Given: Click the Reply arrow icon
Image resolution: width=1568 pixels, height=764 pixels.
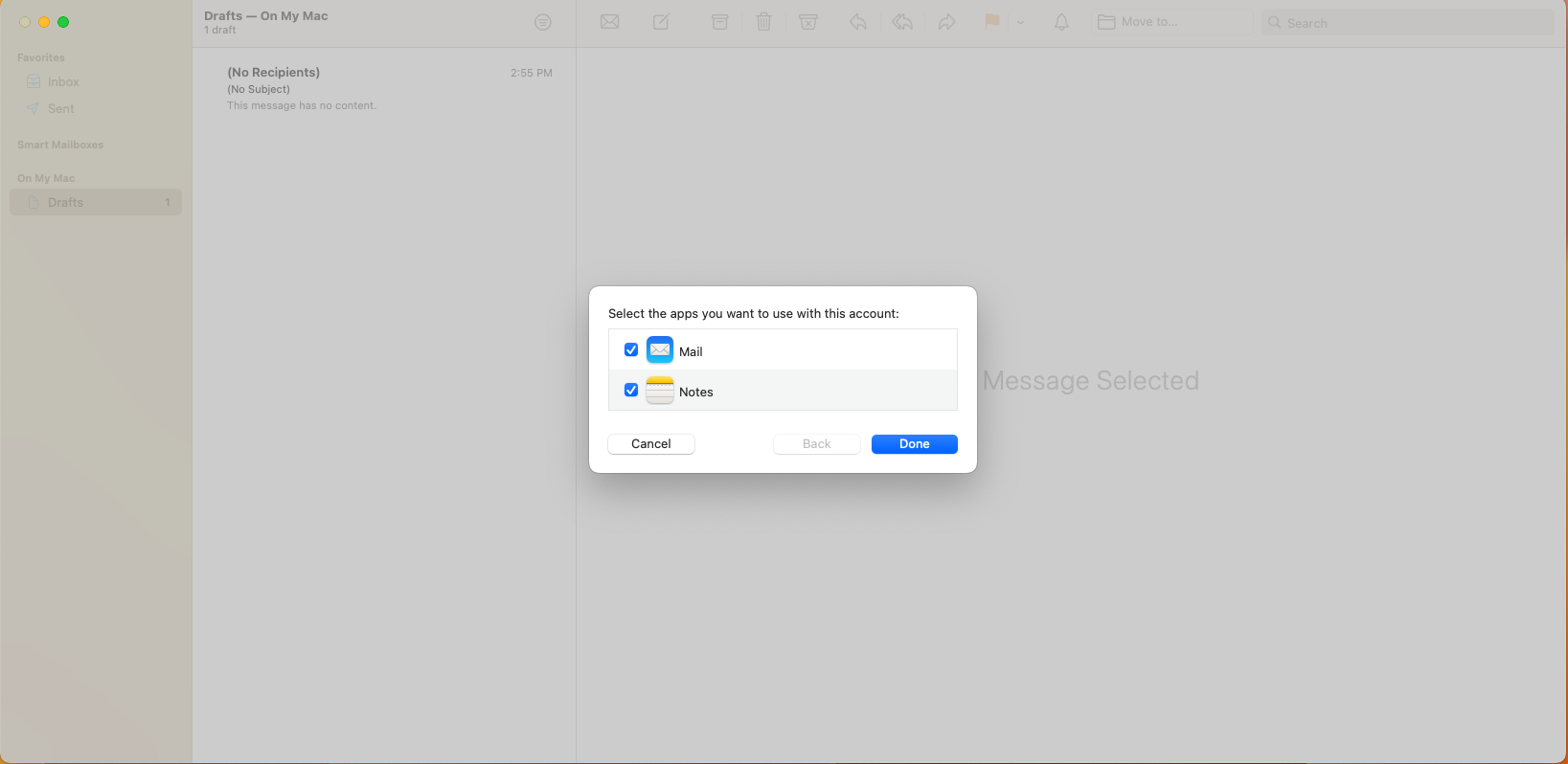Looking at the screenshot, I should (858, 22).
